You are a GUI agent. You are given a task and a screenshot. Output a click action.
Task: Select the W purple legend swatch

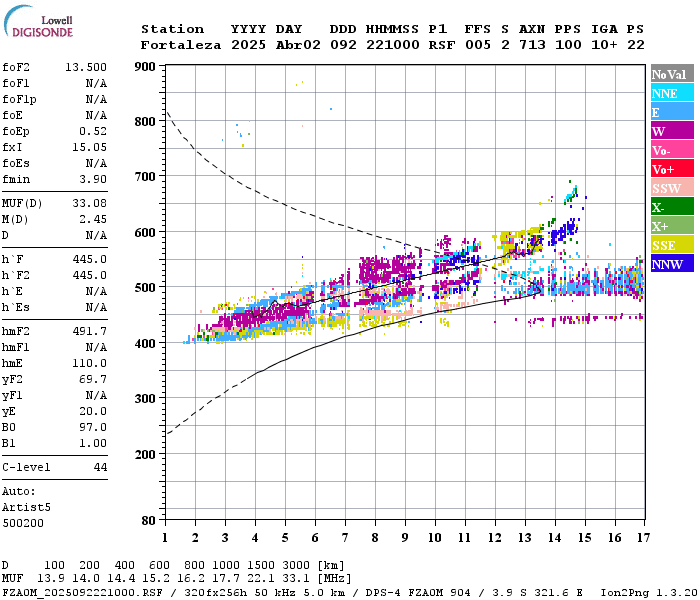pyautogui.click(x=672, y=131)
